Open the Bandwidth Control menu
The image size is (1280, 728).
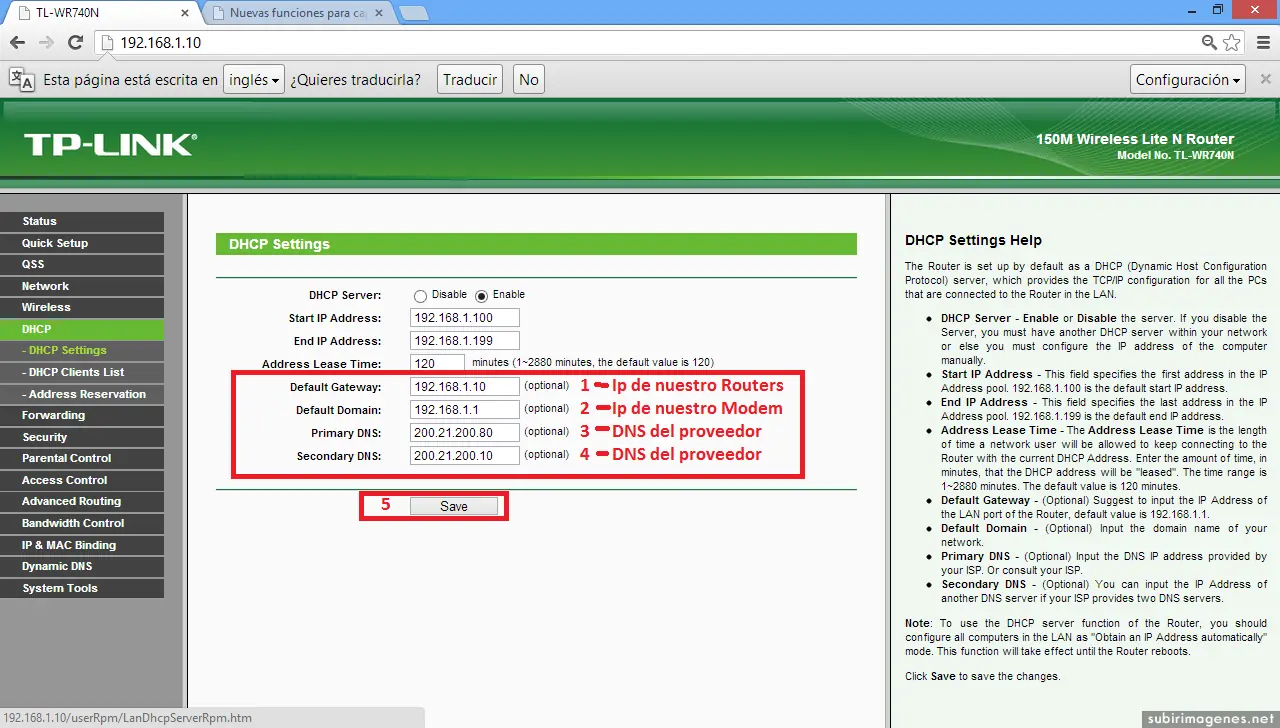click(82, 523)
